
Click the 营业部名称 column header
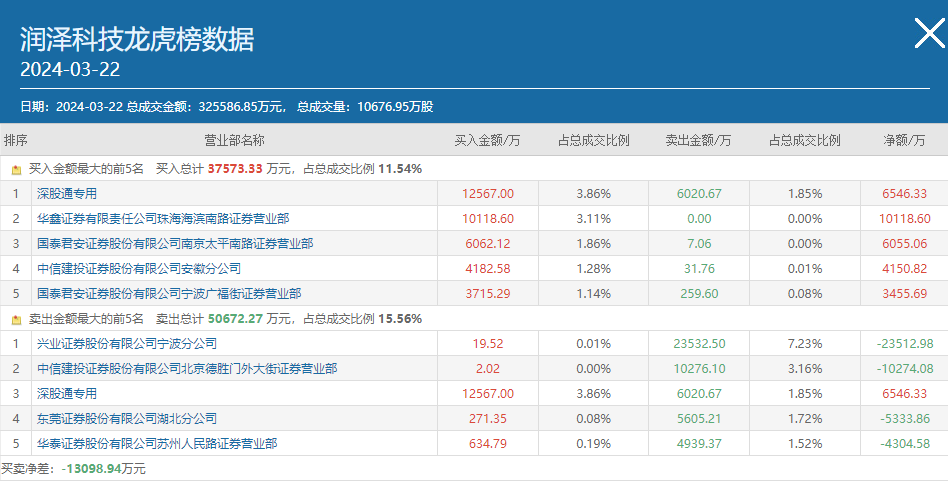point(235,140)
